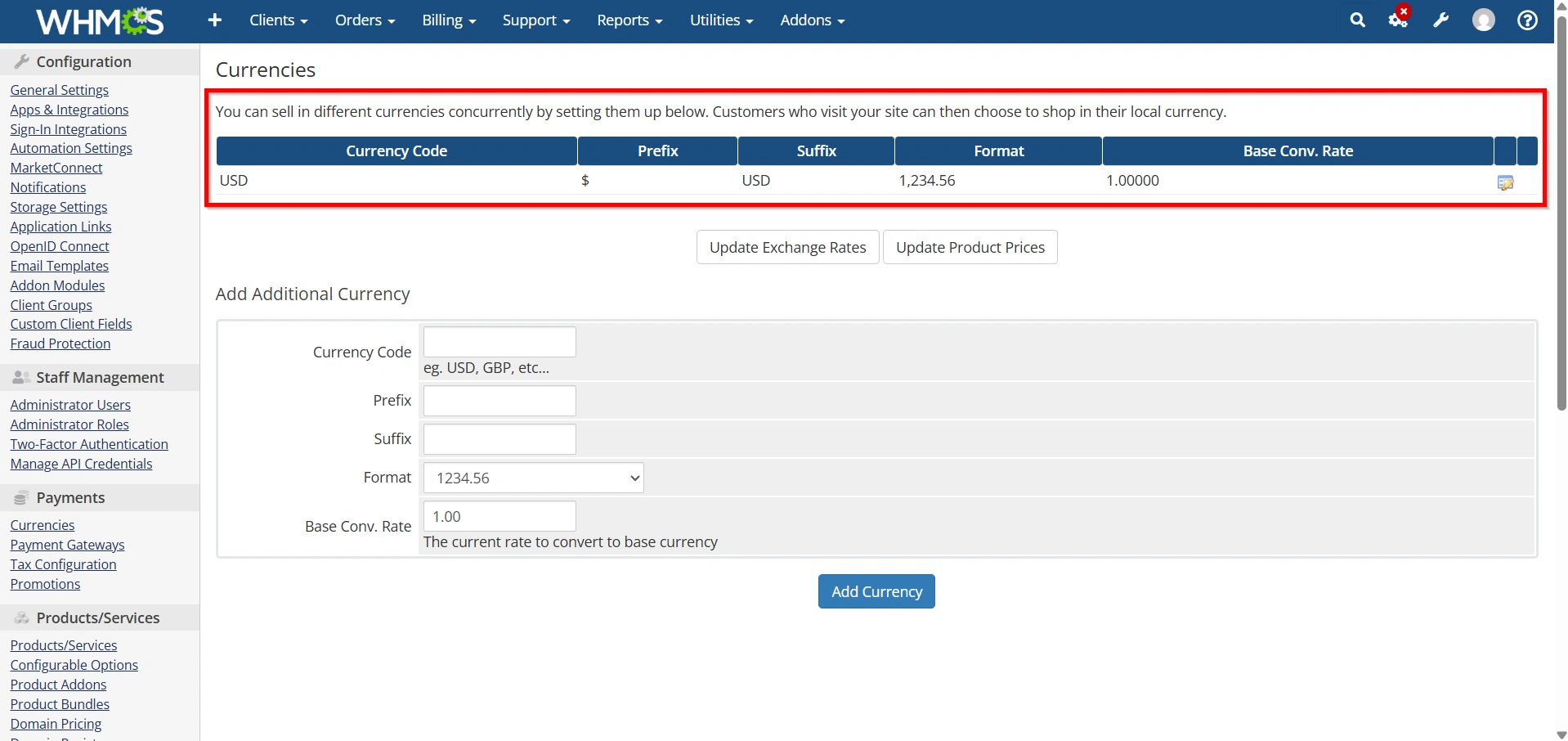This screenshot has height=741, width=1568.
Task: Open the Clients dropdown menu
Action: click(x=279, y=20)
